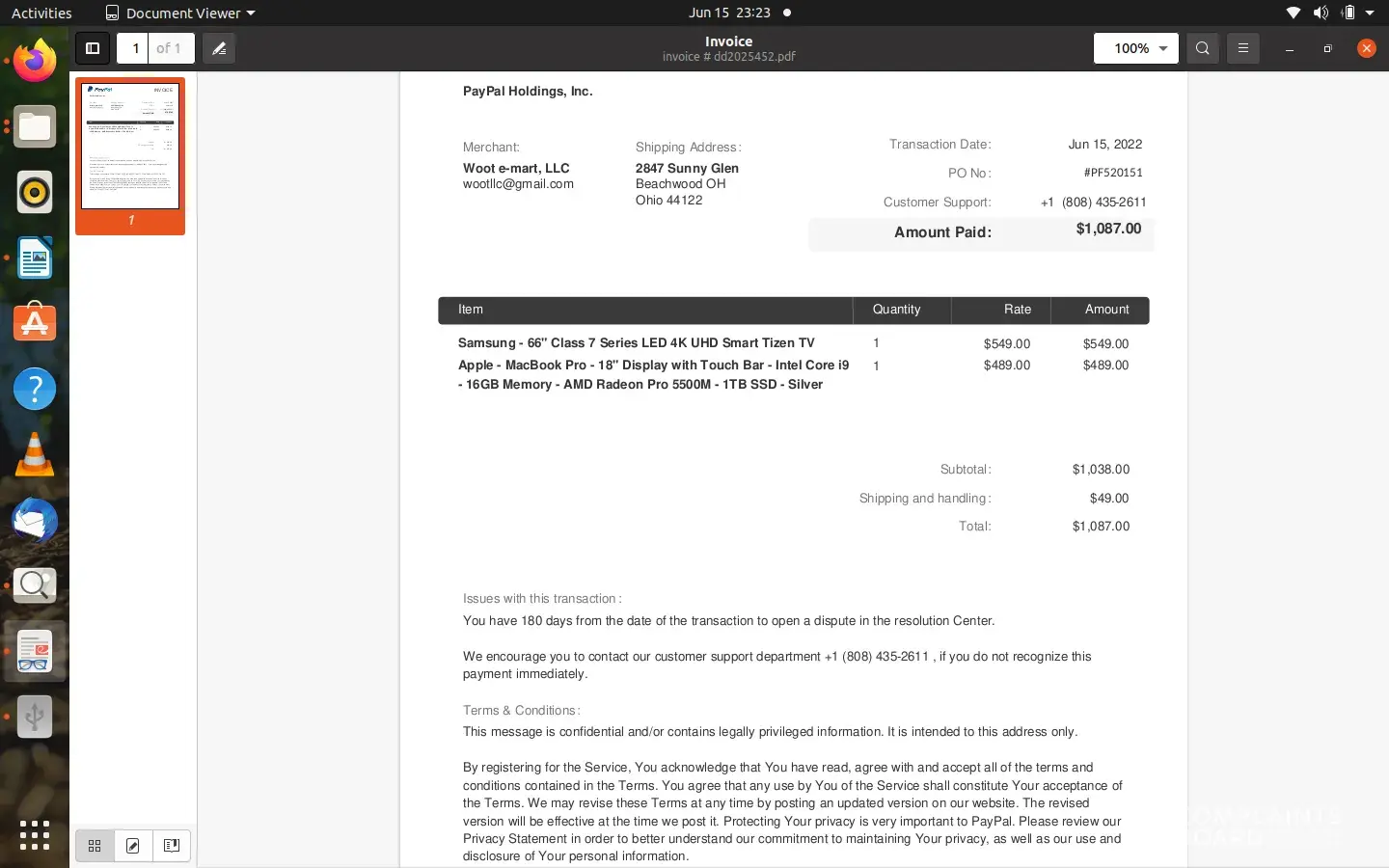The height and width of the screenshot is (868, 1389).
Task: Click the PO number '#PF520151'
Action: (x=1113, y=173)
